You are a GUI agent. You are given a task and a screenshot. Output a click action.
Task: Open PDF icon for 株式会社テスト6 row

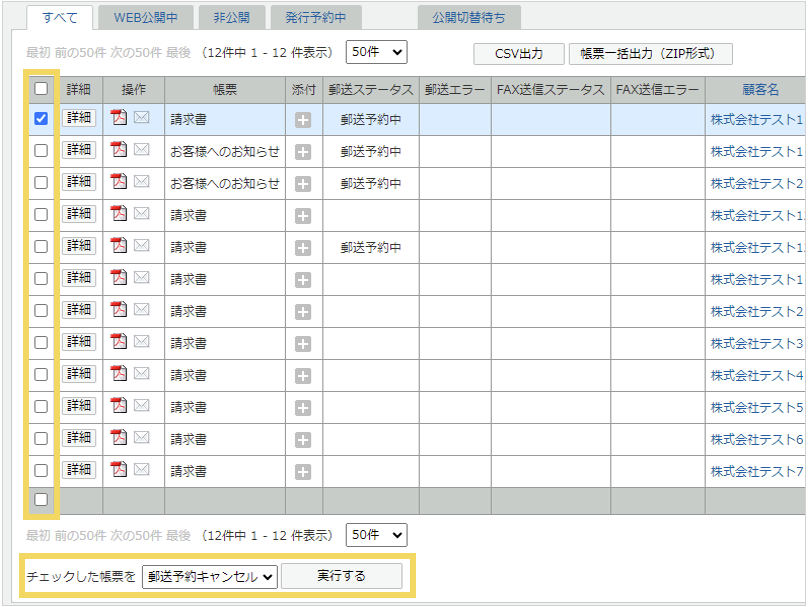[x=119, y=438]
